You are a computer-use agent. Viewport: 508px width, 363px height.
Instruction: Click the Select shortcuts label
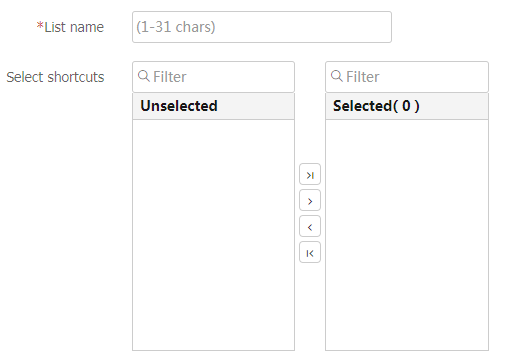click(x=55, y=77)
